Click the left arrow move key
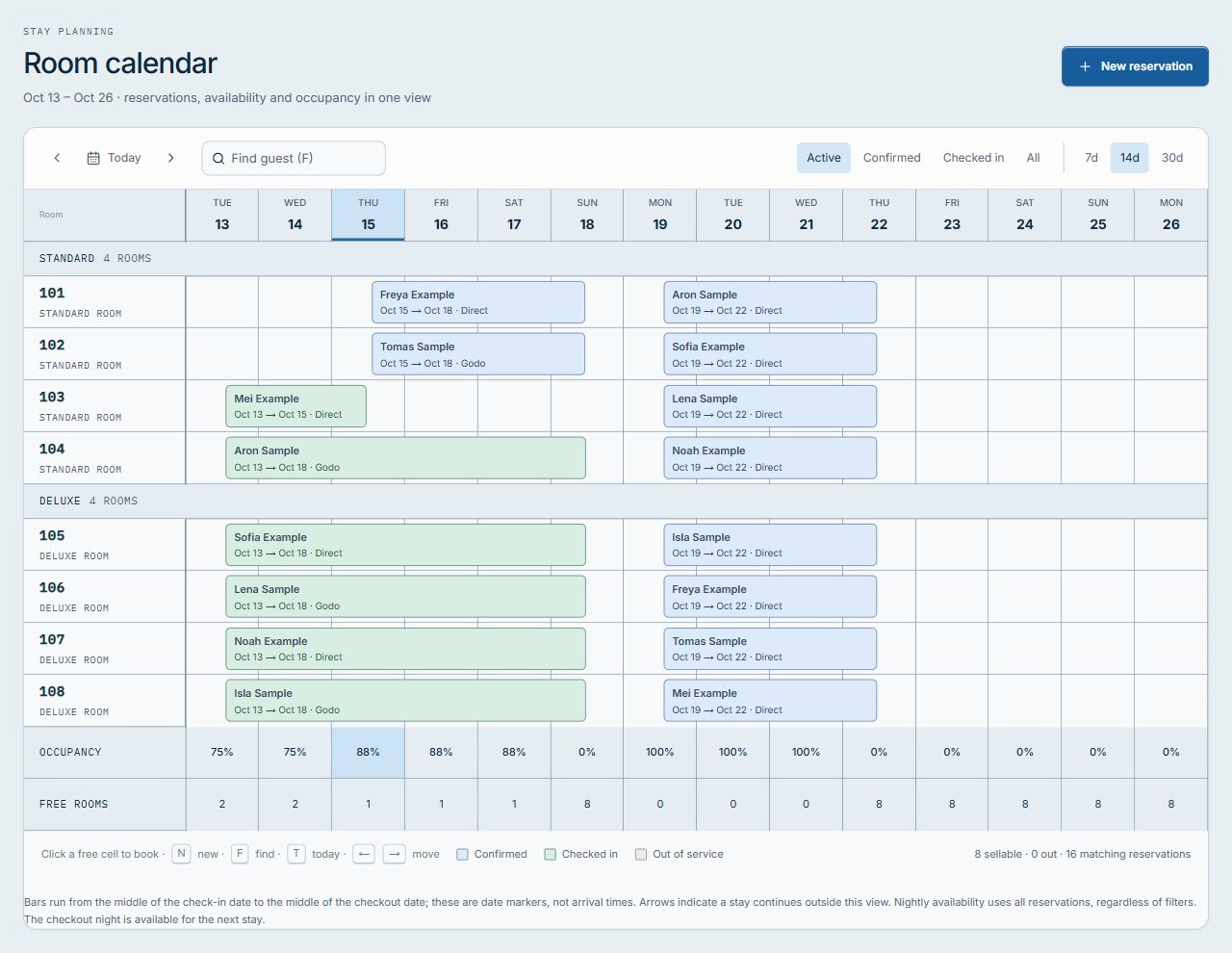The width and height of the screenshot is (1232, 953). 364,854
